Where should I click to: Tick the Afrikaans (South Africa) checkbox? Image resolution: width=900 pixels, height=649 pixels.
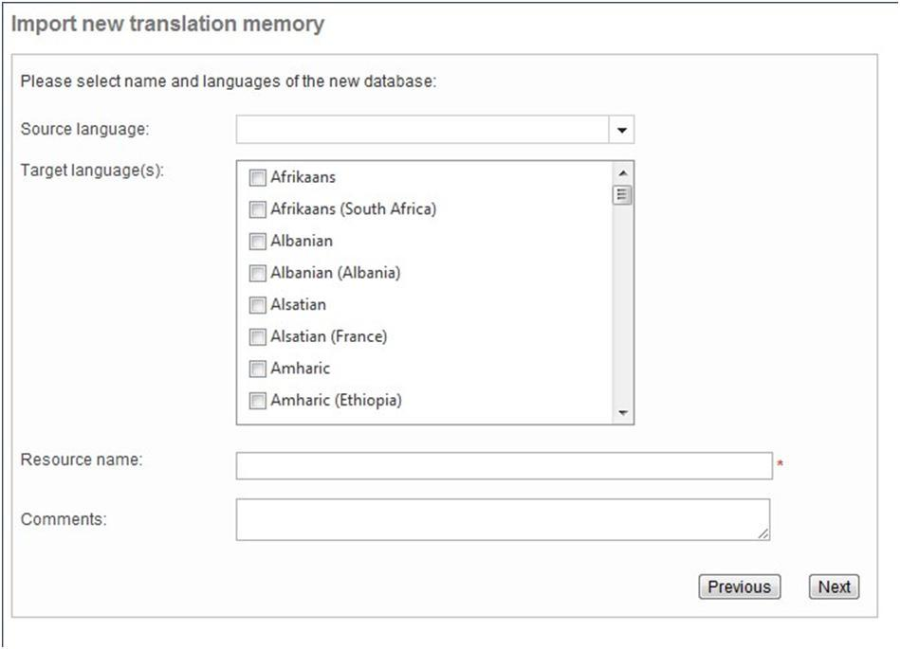tap(257, 210)
